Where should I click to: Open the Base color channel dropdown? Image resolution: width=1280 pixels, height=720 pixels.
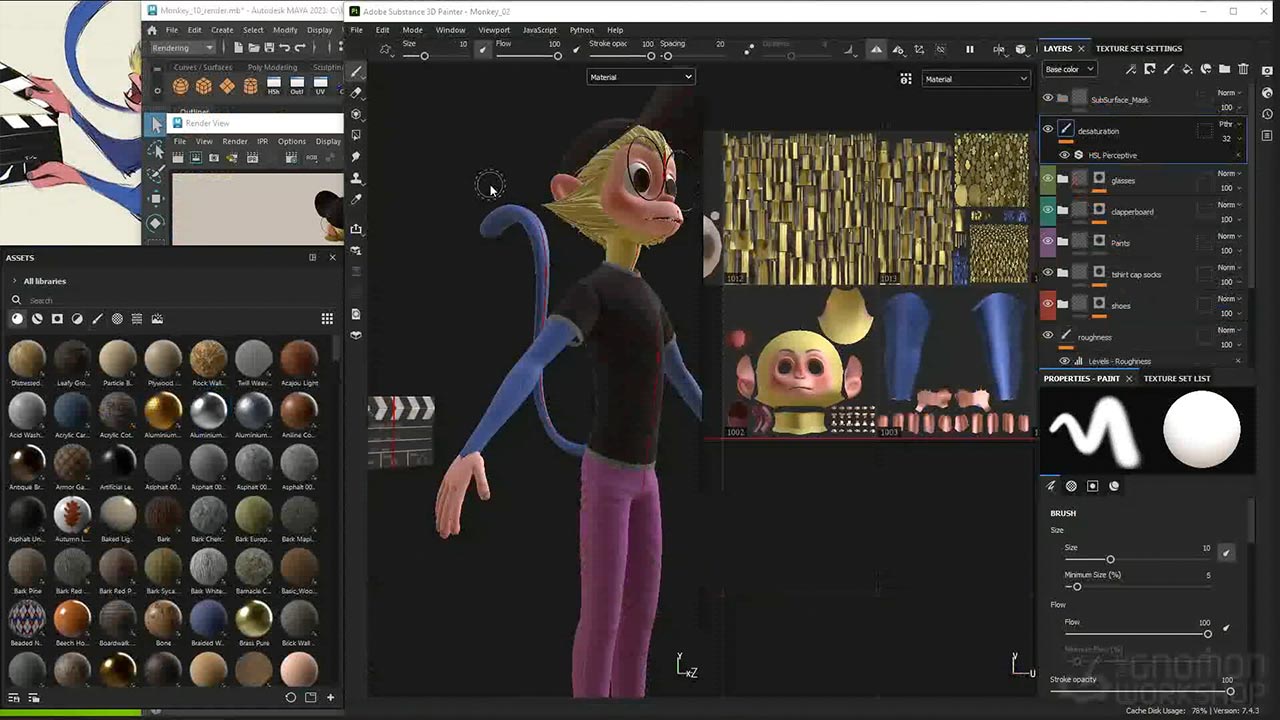pyautogui.click(x=1068, y=69)
